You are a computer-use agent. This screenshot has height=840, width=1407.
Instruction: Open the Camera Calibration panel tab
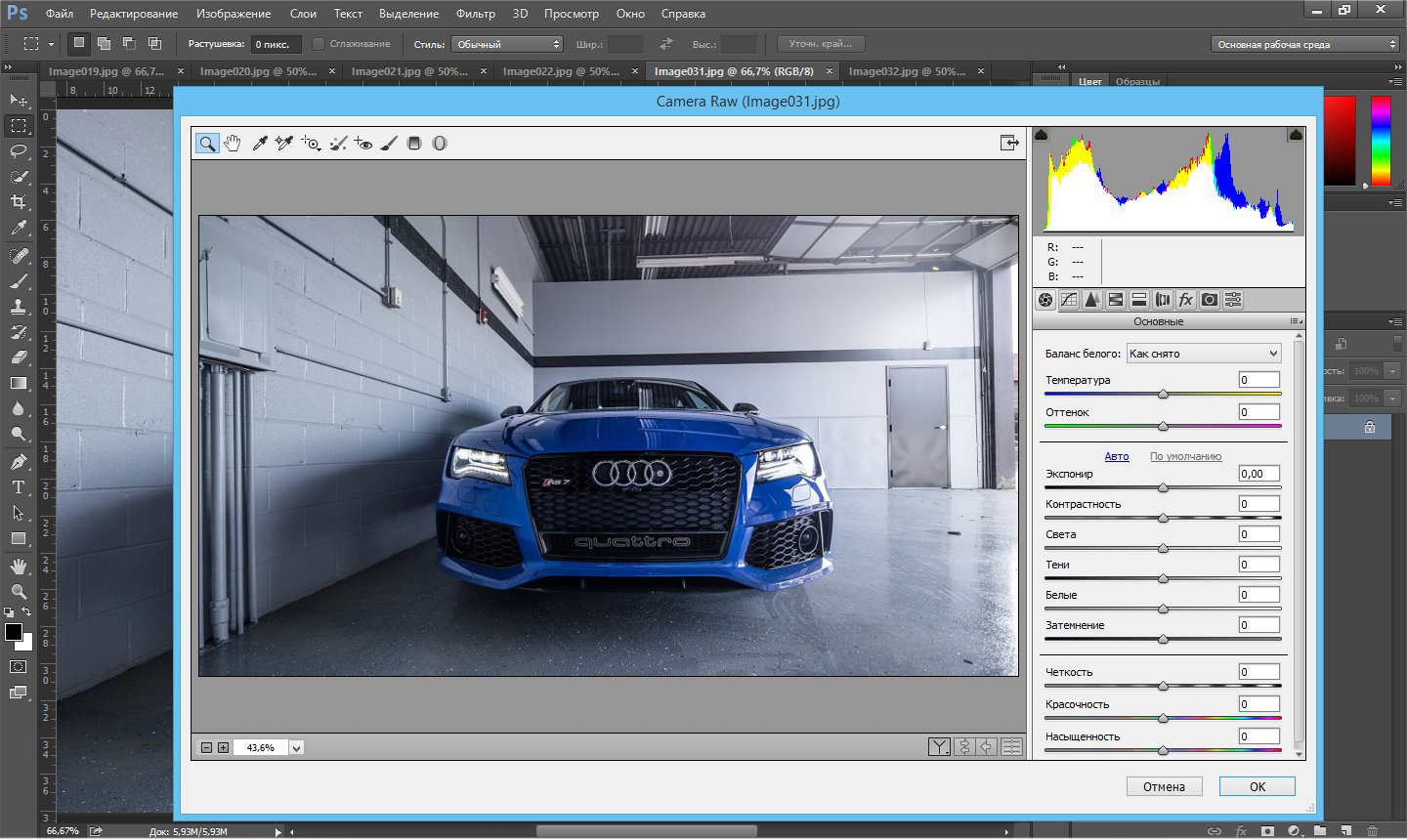pyautogui.click(x=1210, y=300)
